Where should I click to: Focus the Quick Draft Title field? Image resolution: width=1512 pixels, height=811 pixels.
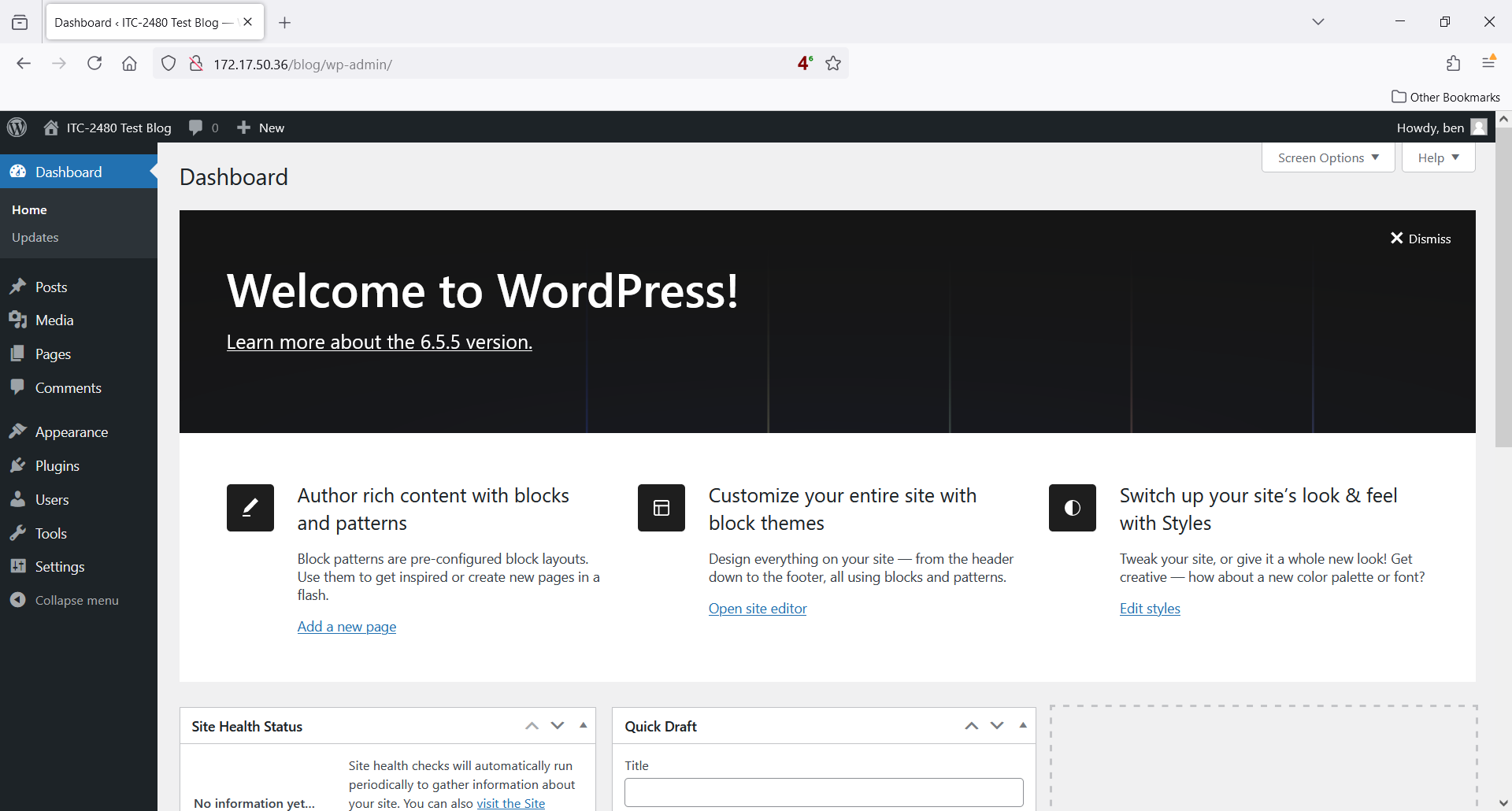pos(824,792)
